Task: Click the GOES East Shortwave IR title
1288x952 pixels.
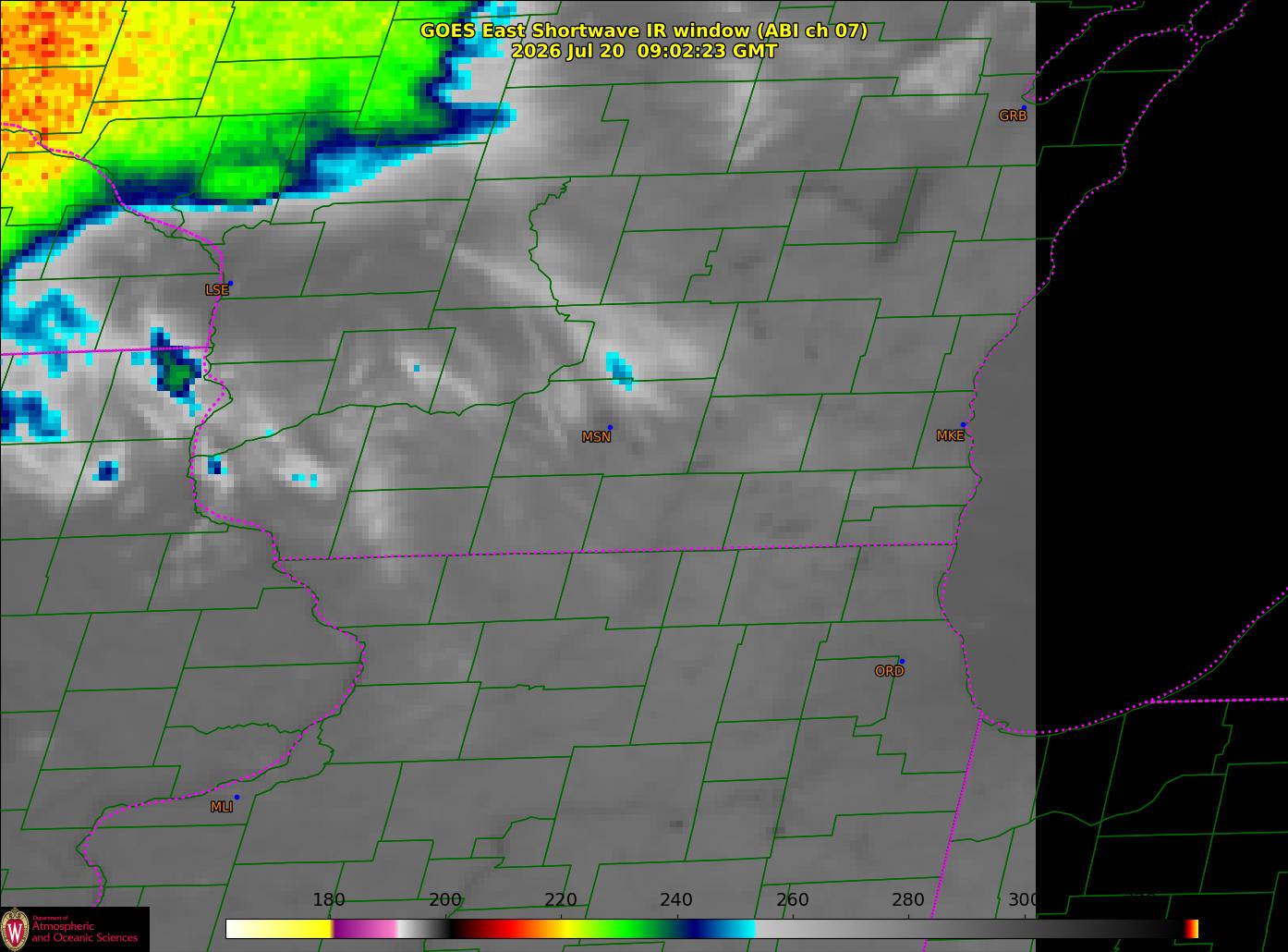Action: [644, 31]
